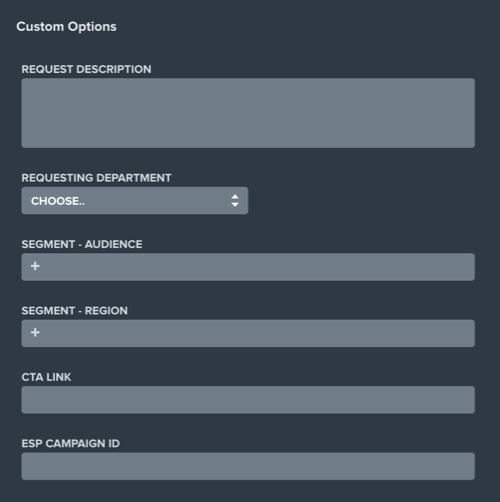Click the Custom Options heading
Viewport: 500px width, 502px height.
point(66,27)
